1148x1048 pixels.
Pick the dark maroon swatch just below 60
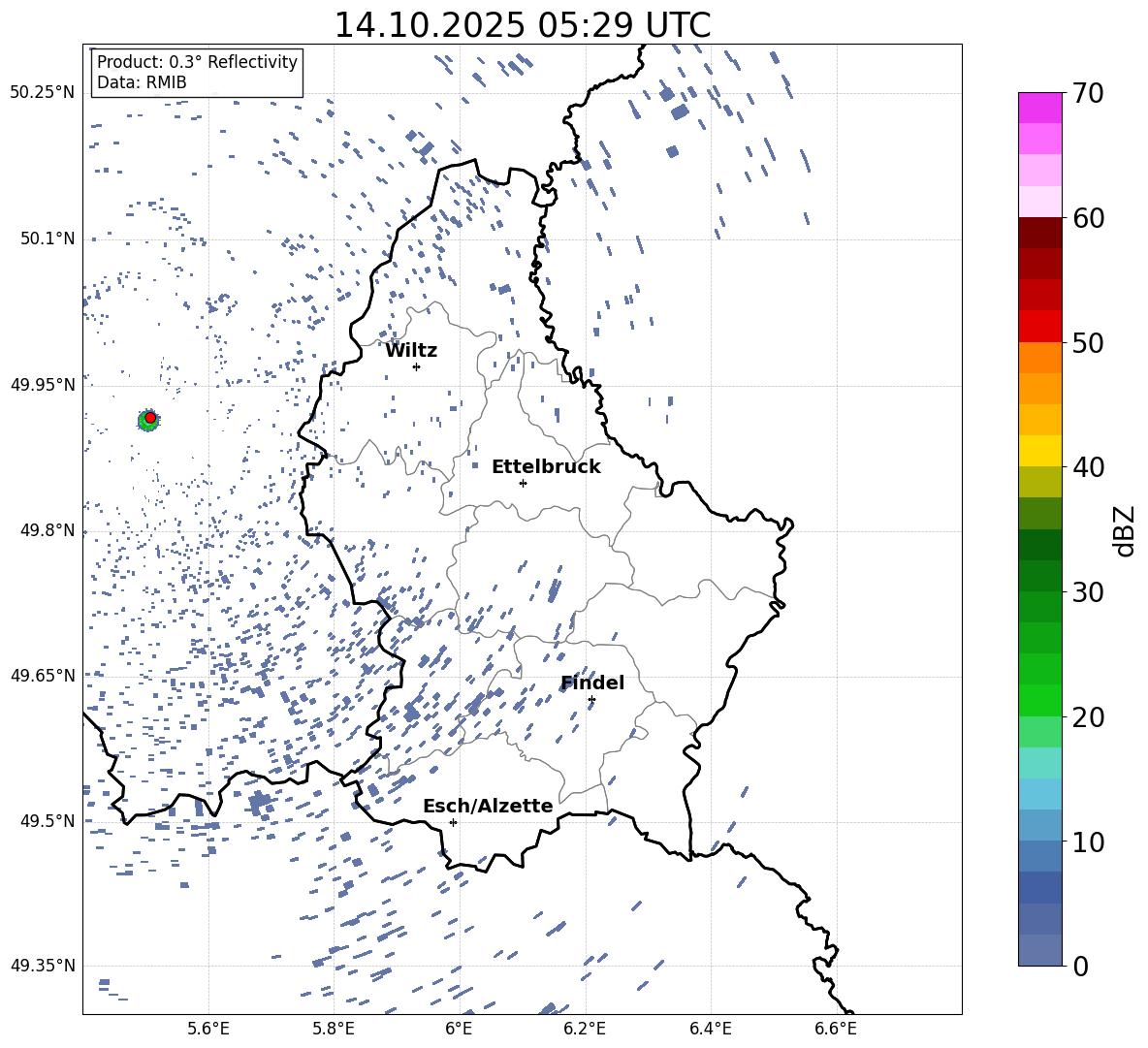point(1040,233)
